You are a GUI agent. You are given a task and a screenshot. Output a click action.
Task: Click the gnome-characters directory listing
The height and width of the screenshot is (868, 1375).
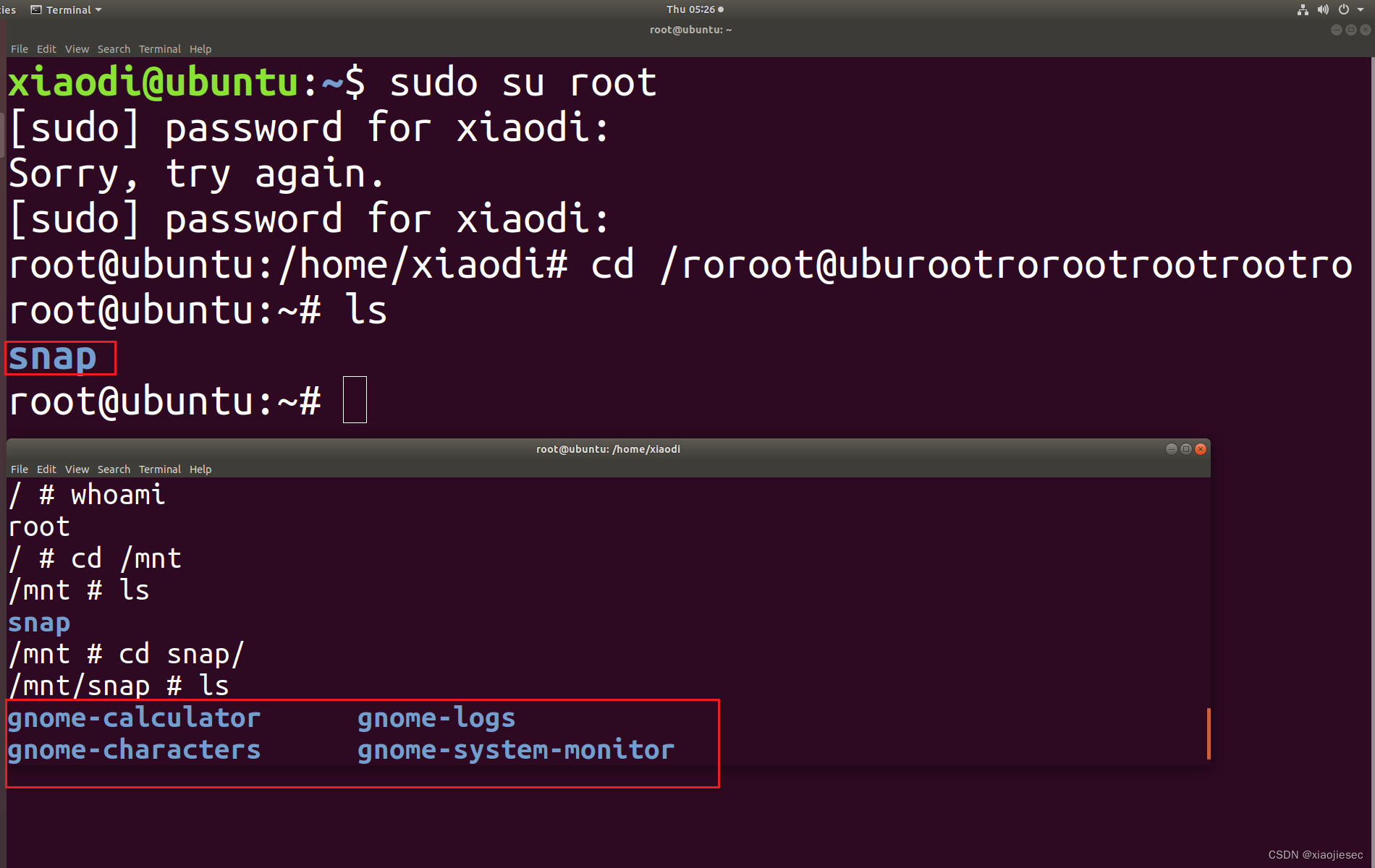point(133,749)
